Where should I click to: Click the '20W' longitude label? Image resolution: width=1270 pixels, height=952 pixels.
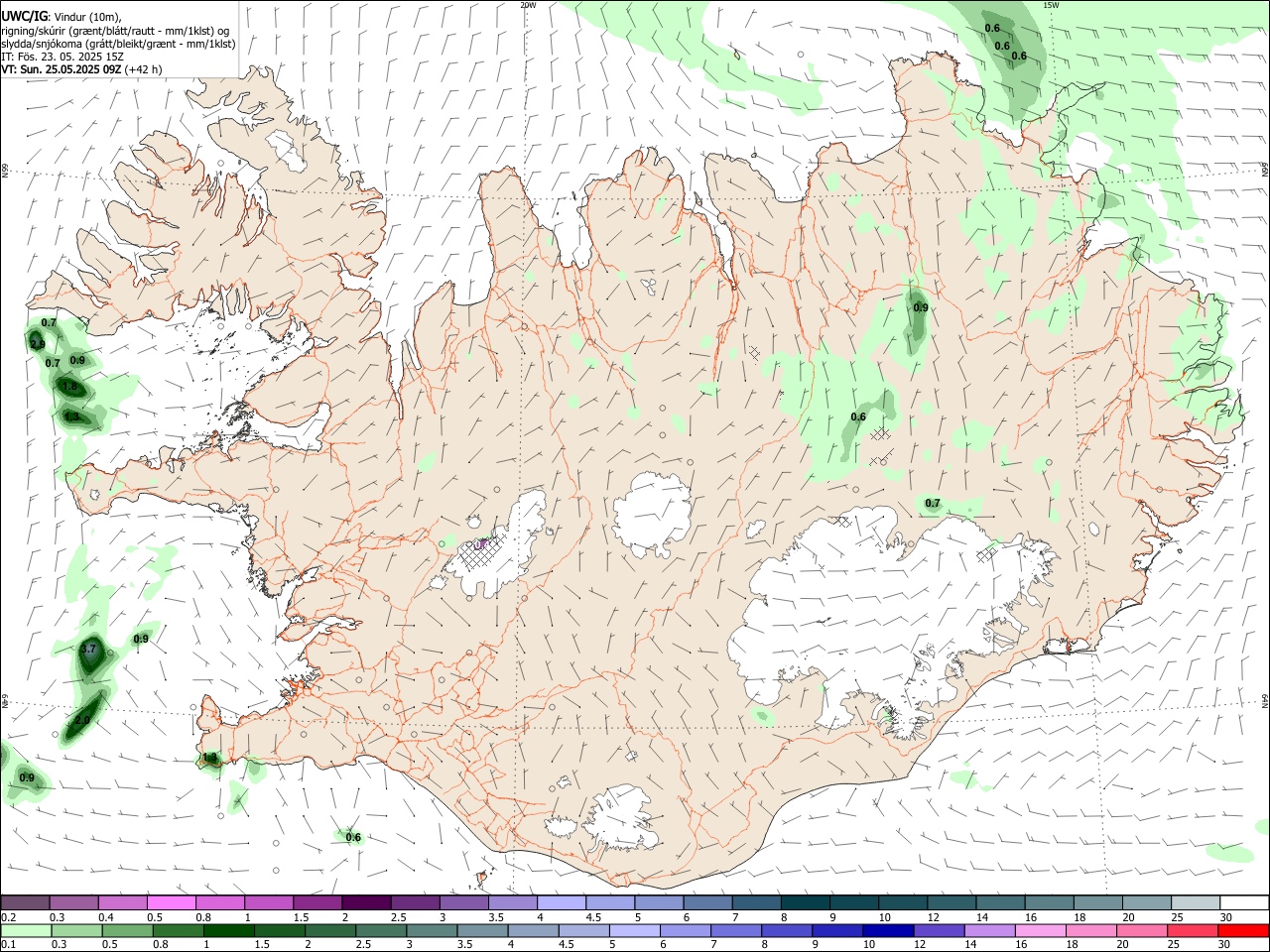(x=528, y=5)
